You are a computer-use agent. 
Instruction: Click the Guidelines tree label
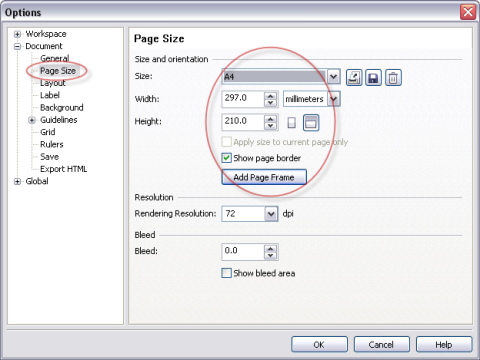(x=59, y=120)
